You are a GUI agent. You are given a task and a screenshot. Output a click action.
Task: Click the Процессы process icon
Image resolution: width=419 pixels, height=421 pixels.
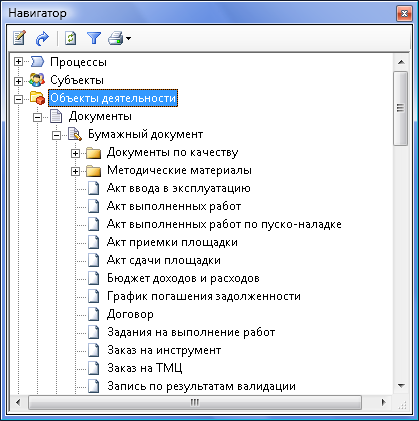click(x=37, y=62)
